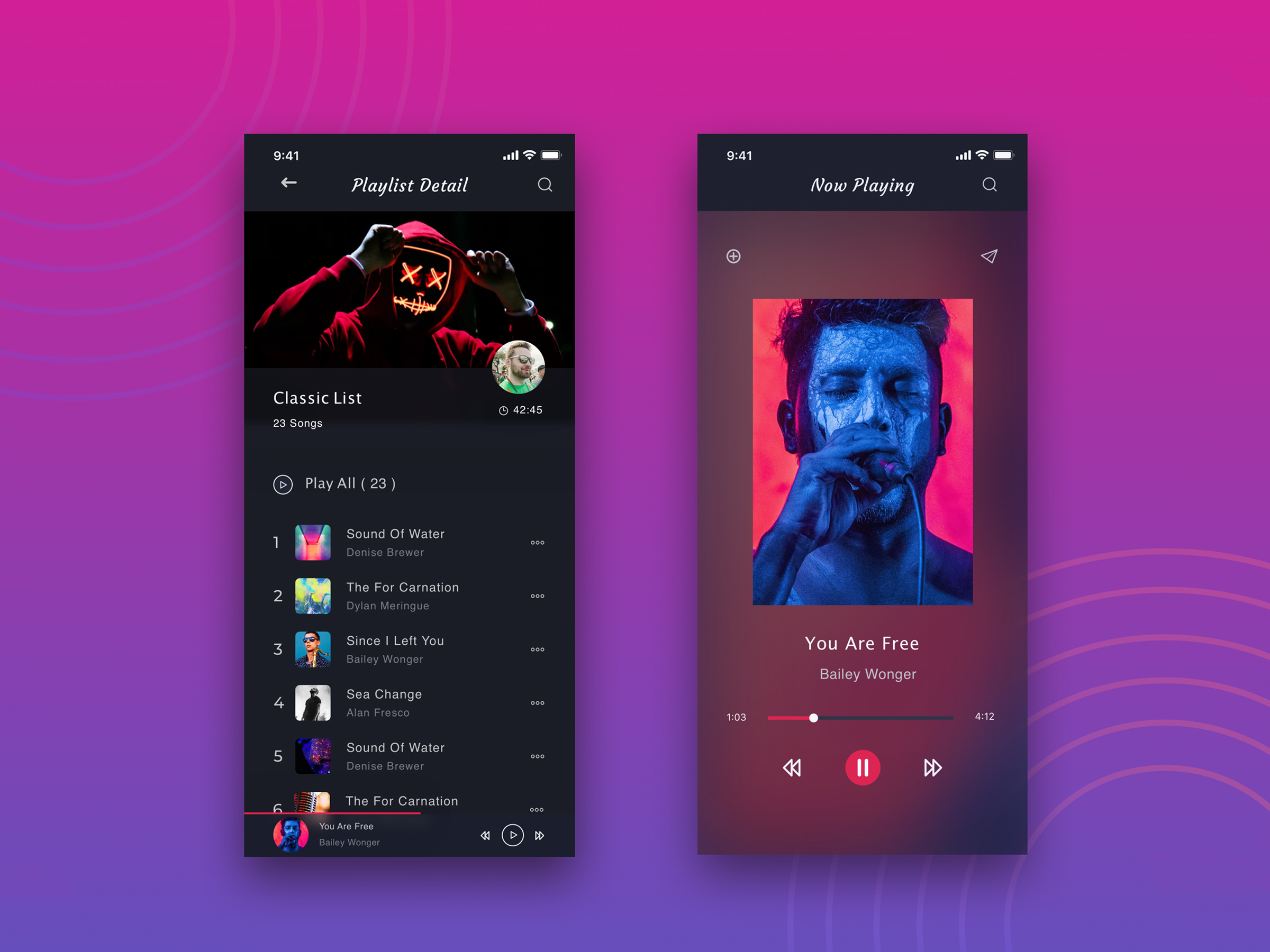Tap overflow menu for Since I Left You
Image resolution: width=1270 pixels, height=952 pixels.
tap(537, 647)
